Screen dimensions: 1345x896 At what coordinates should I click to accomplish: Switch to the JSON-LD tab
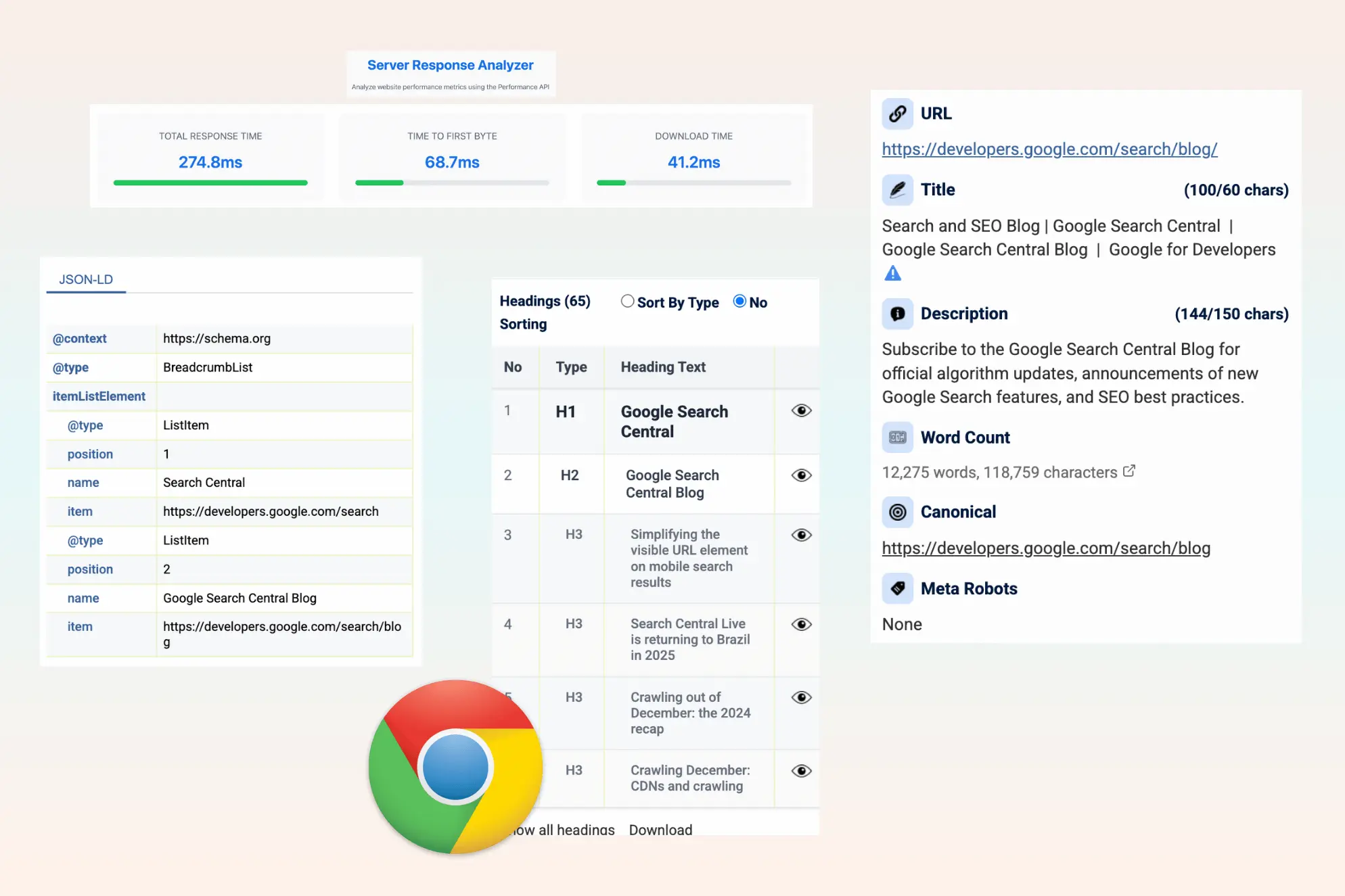click(86, 280)
